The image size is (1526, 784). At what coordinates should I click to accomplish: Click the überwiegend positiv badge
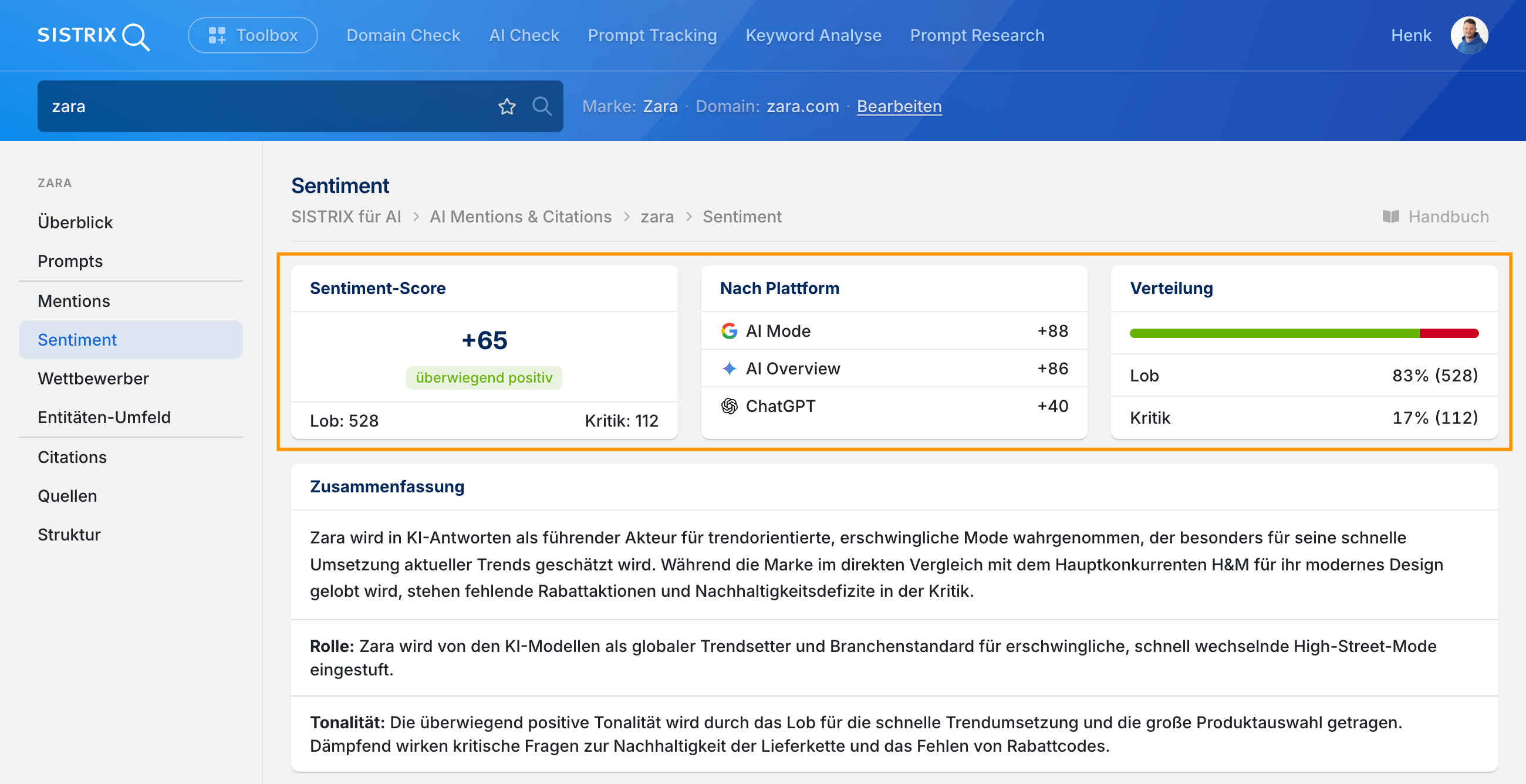tap(484, 378)
